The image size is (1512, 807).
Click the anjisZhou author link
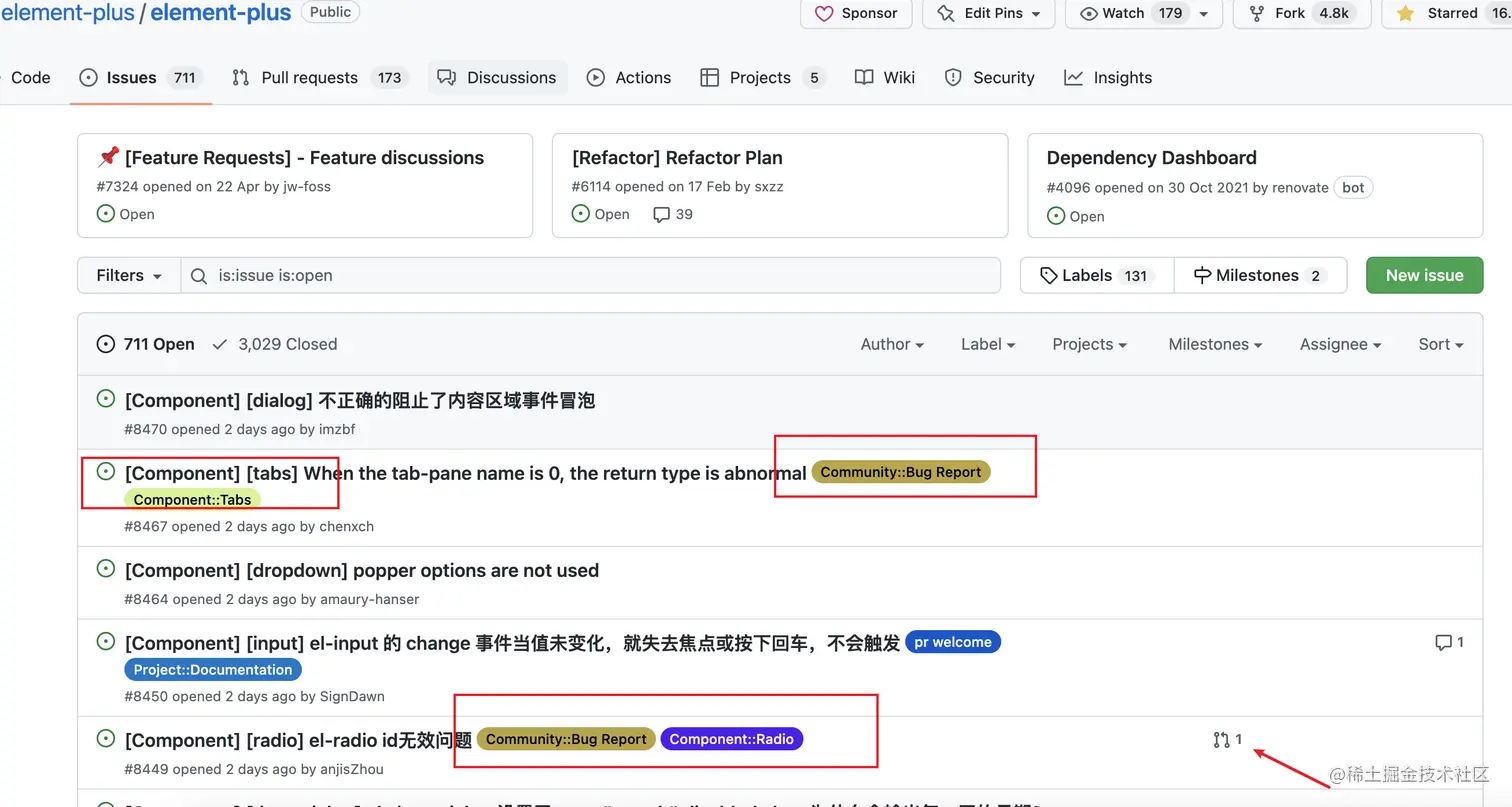351,769
